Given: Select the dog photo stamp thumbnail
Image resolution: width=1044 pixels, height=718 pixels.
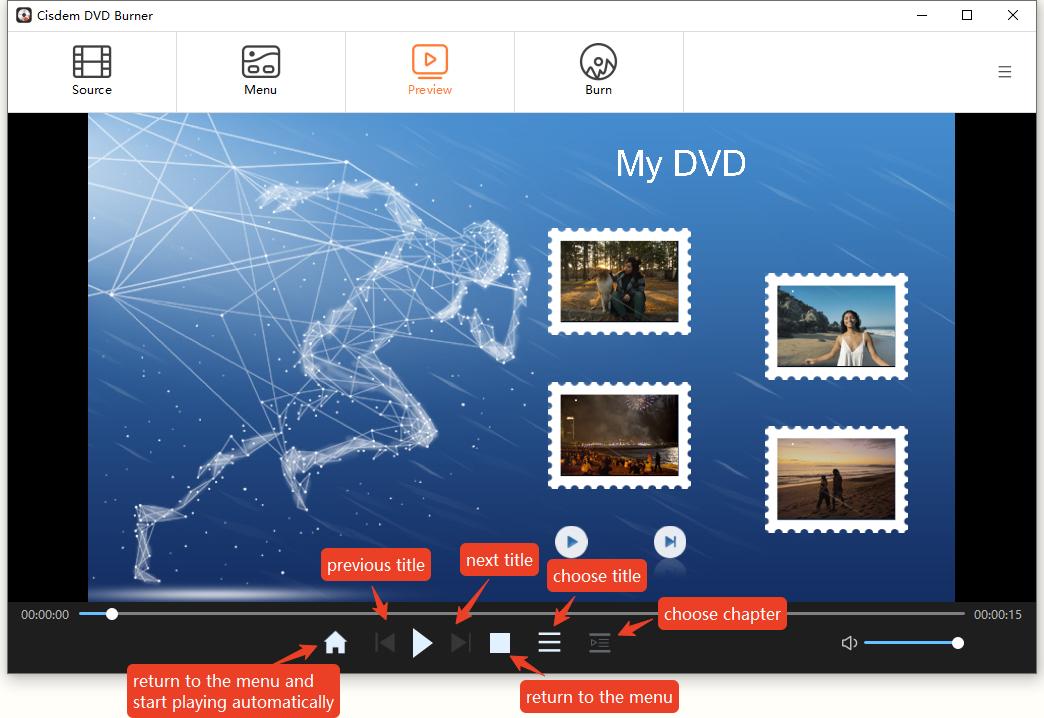Looking at the screenshot, I should pyautogui.click(x=619, y=281).
